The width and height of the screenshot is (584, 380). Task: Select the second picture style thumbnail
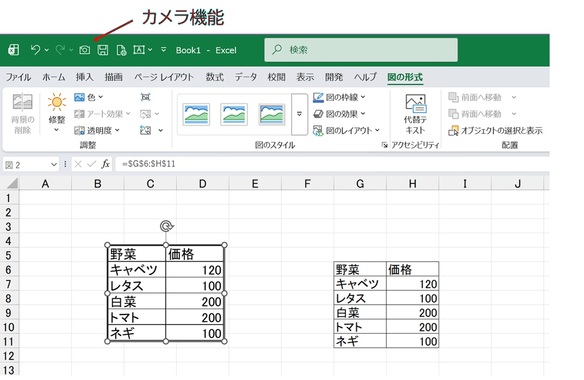[234, 114]
